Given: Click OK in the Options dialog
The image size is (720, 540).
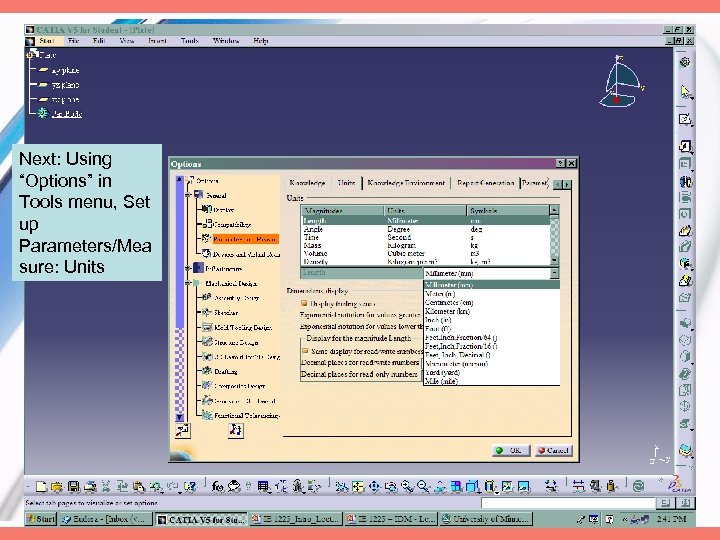Looking at the screenshot, I should (x=511, y=450).
